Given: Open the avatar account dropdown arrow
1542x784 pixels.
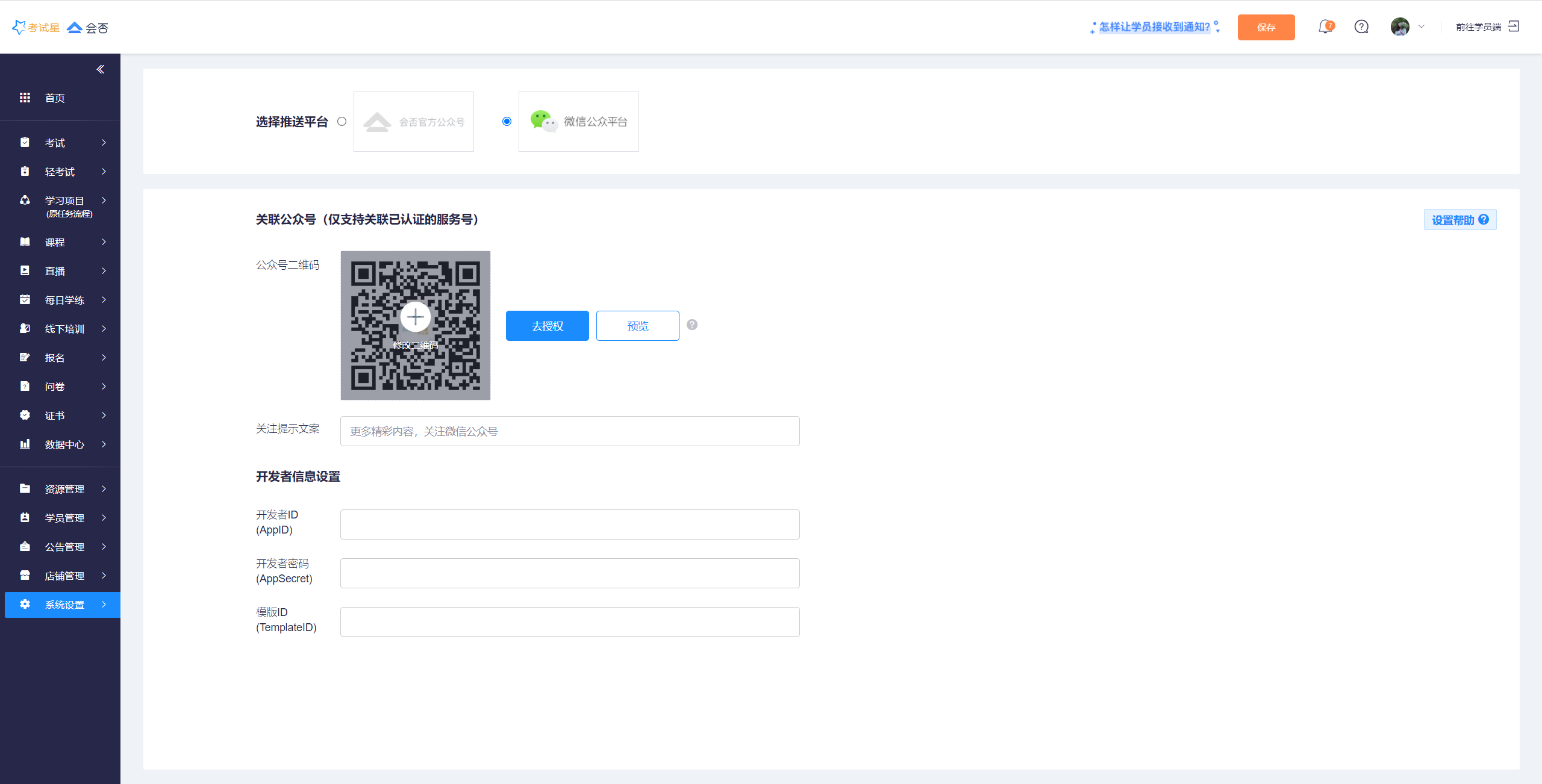Looking at the screenshot, I should coord(1422,27).
